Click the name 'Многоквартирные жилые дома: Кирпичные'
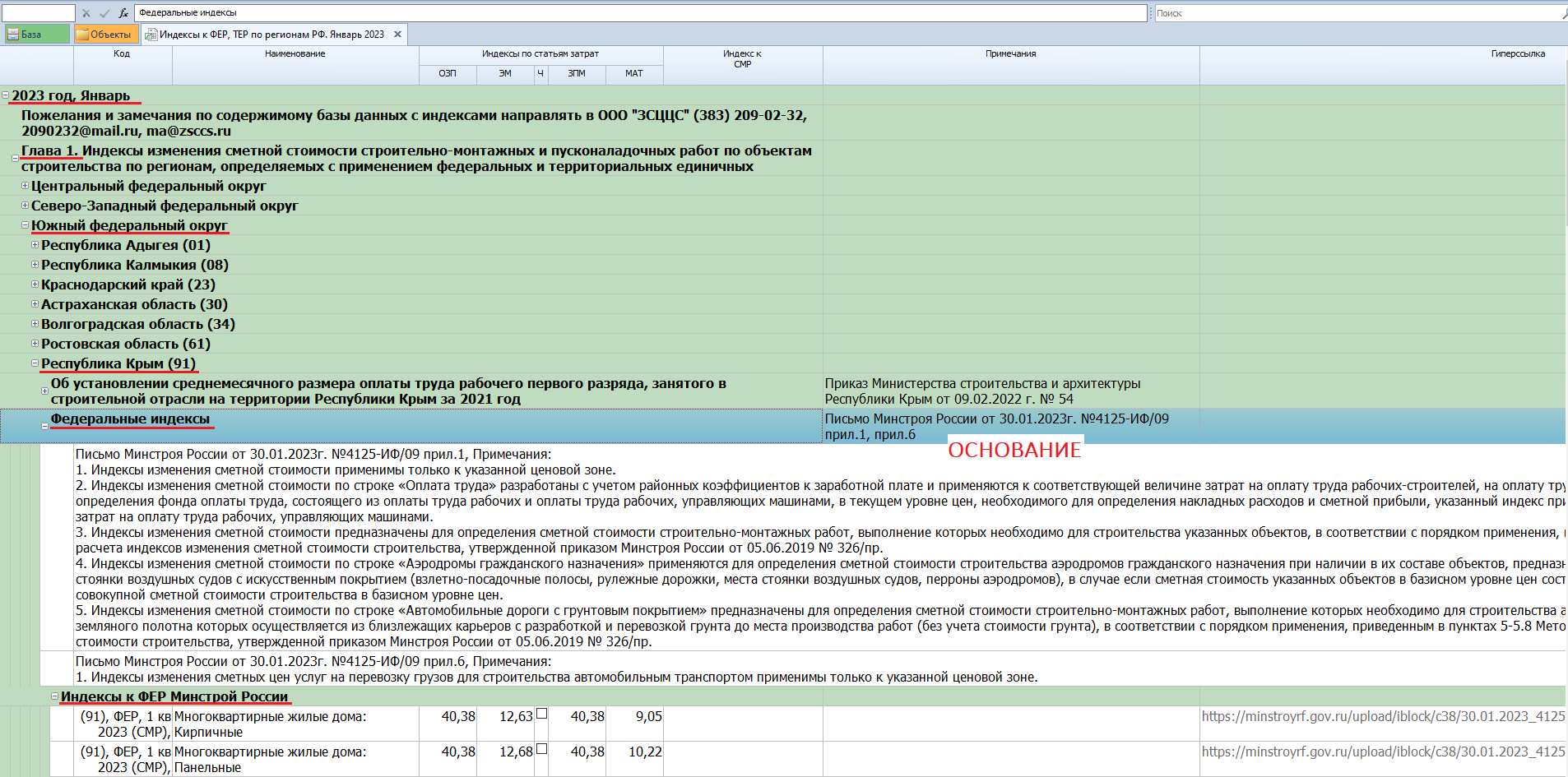The width and height of the screenshot is (1568, 777). click(271, 724)
